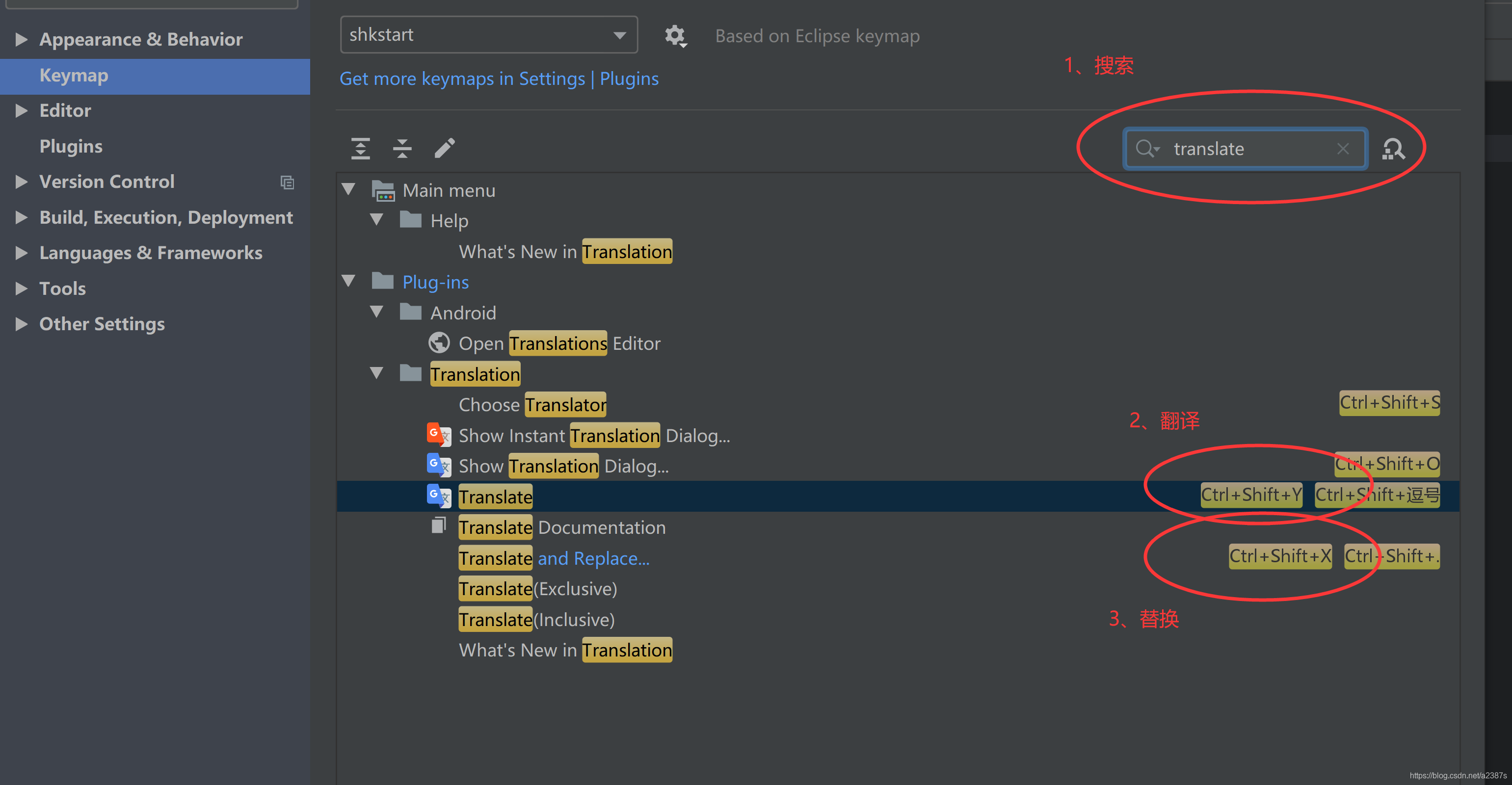Select Other Settings category
The height and width of the screenshot is (785, 1512).
(102, 324)
